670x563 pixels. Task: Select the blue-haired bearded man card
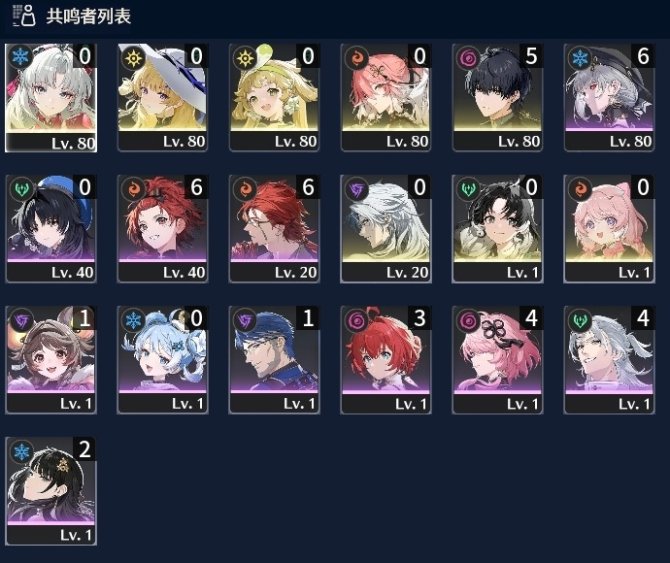[x=274, y=360]
